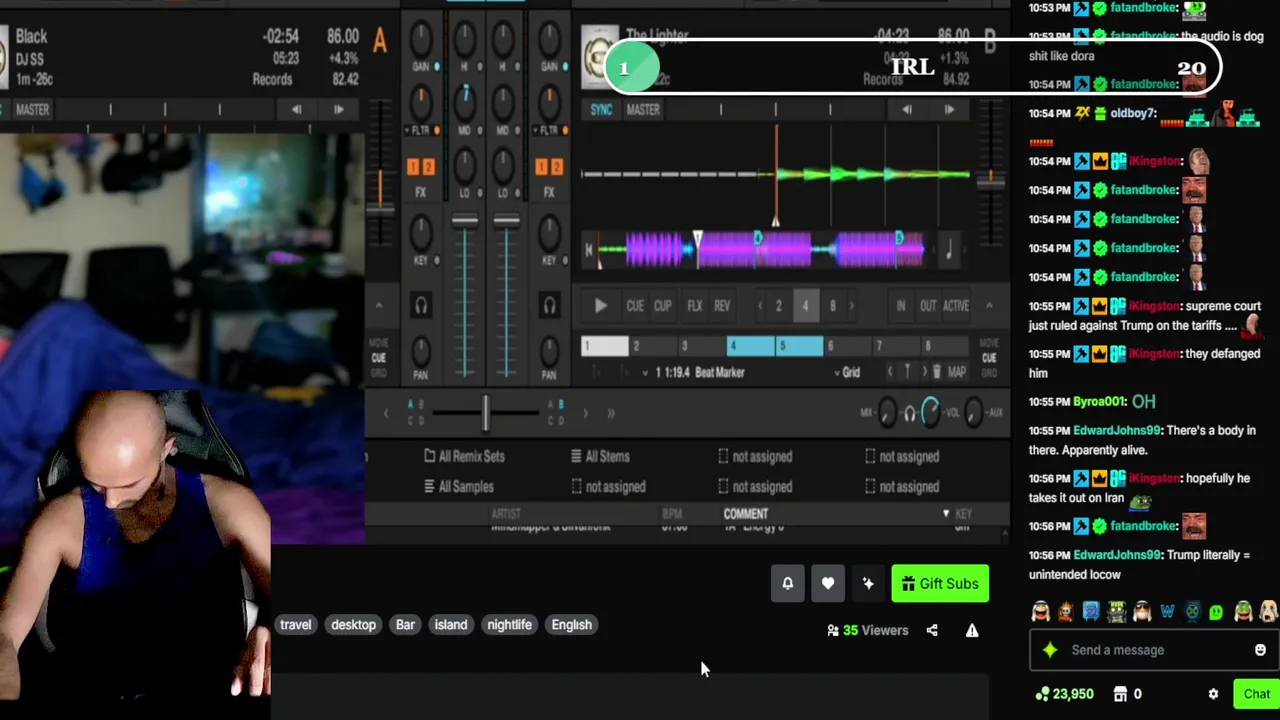The height and width of the screenshot is (720, 1280).
Task: View channel points balance 23,950
Action: [1065, 694]
